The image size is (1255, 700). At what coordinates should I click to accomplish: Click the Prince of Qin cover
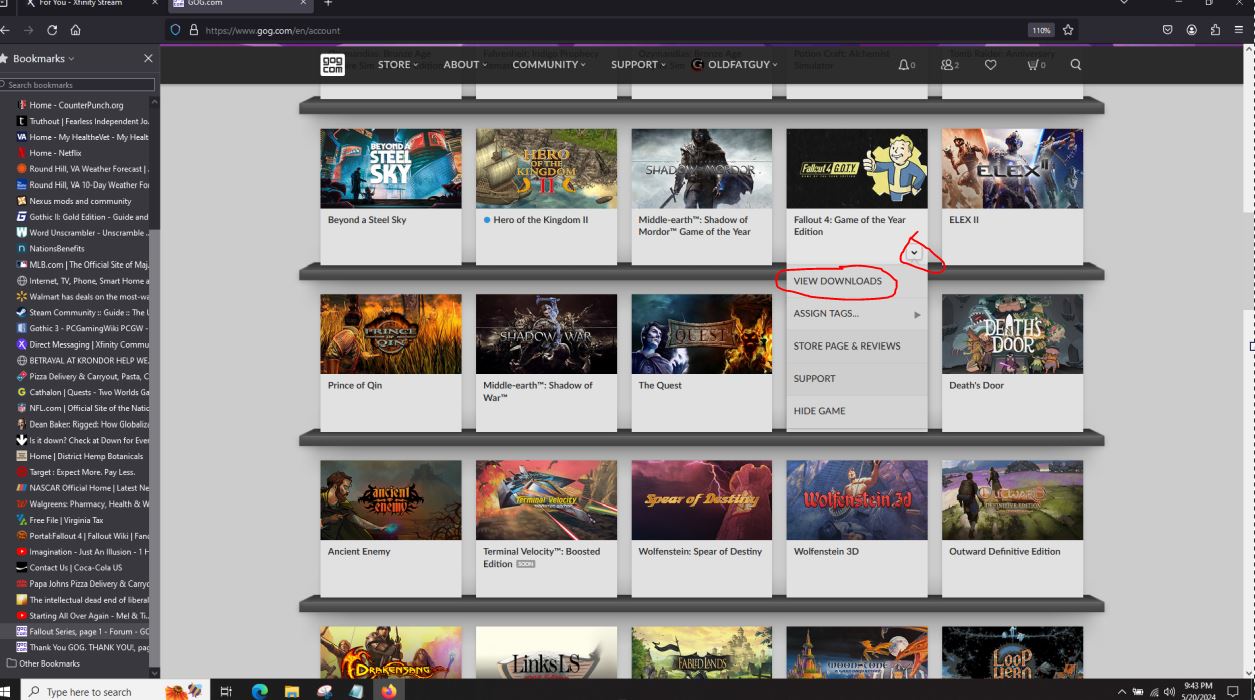coord(391,334)
